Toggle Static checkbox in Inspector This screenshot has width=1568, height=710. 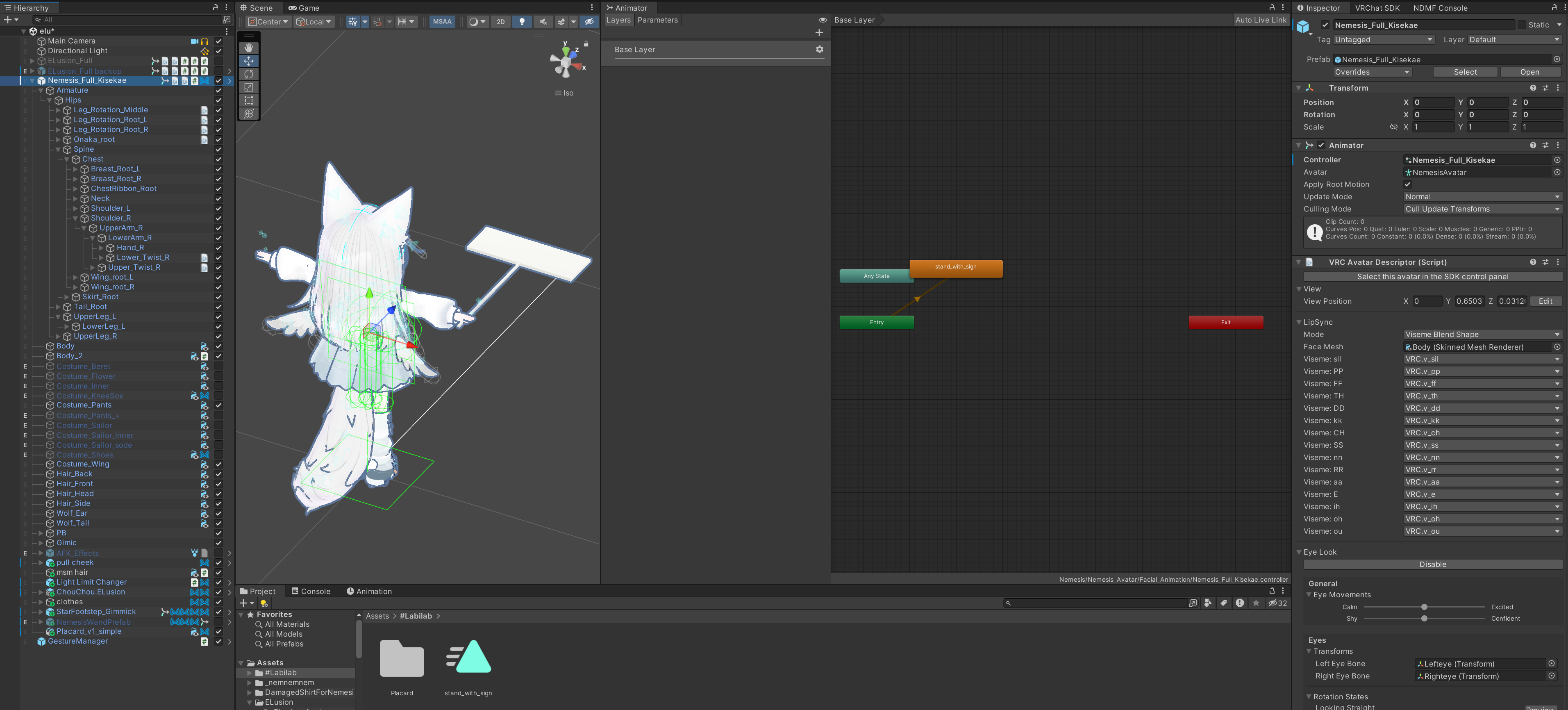tap(1522, 25)
